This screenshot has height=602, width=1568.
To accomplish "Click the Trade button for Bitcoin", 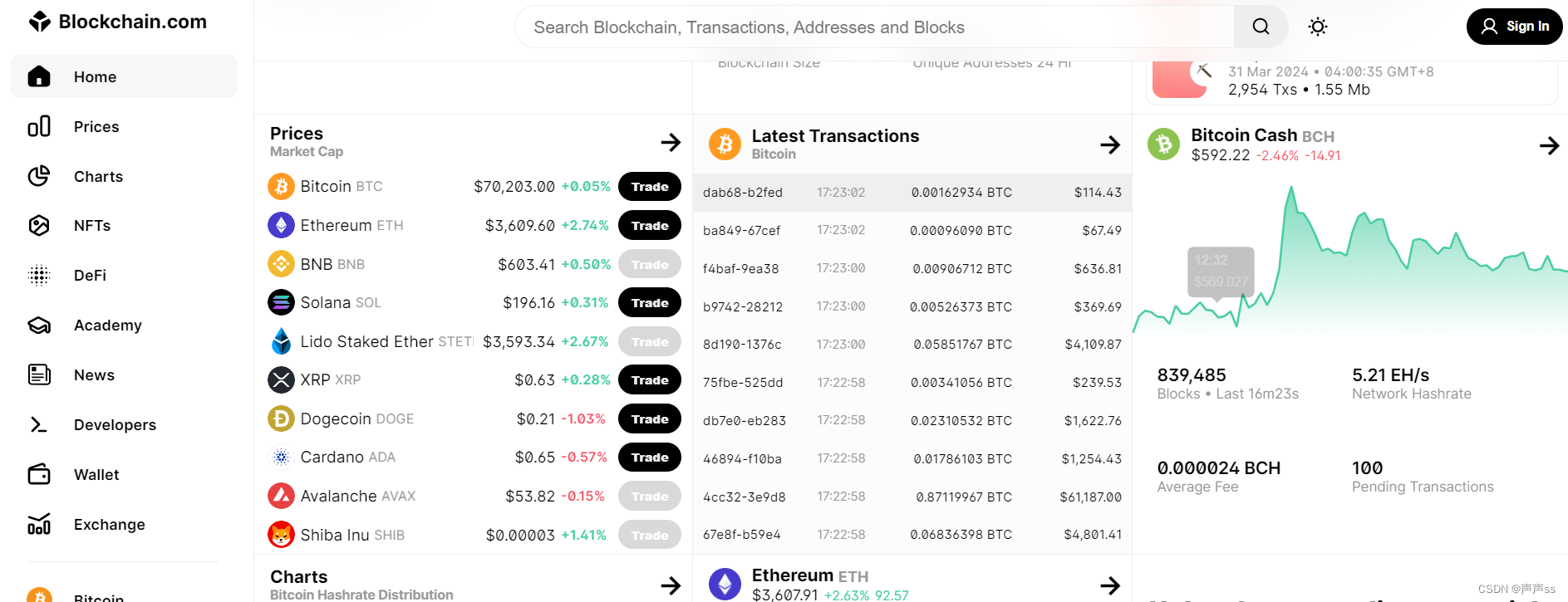I will click(650, 187).
